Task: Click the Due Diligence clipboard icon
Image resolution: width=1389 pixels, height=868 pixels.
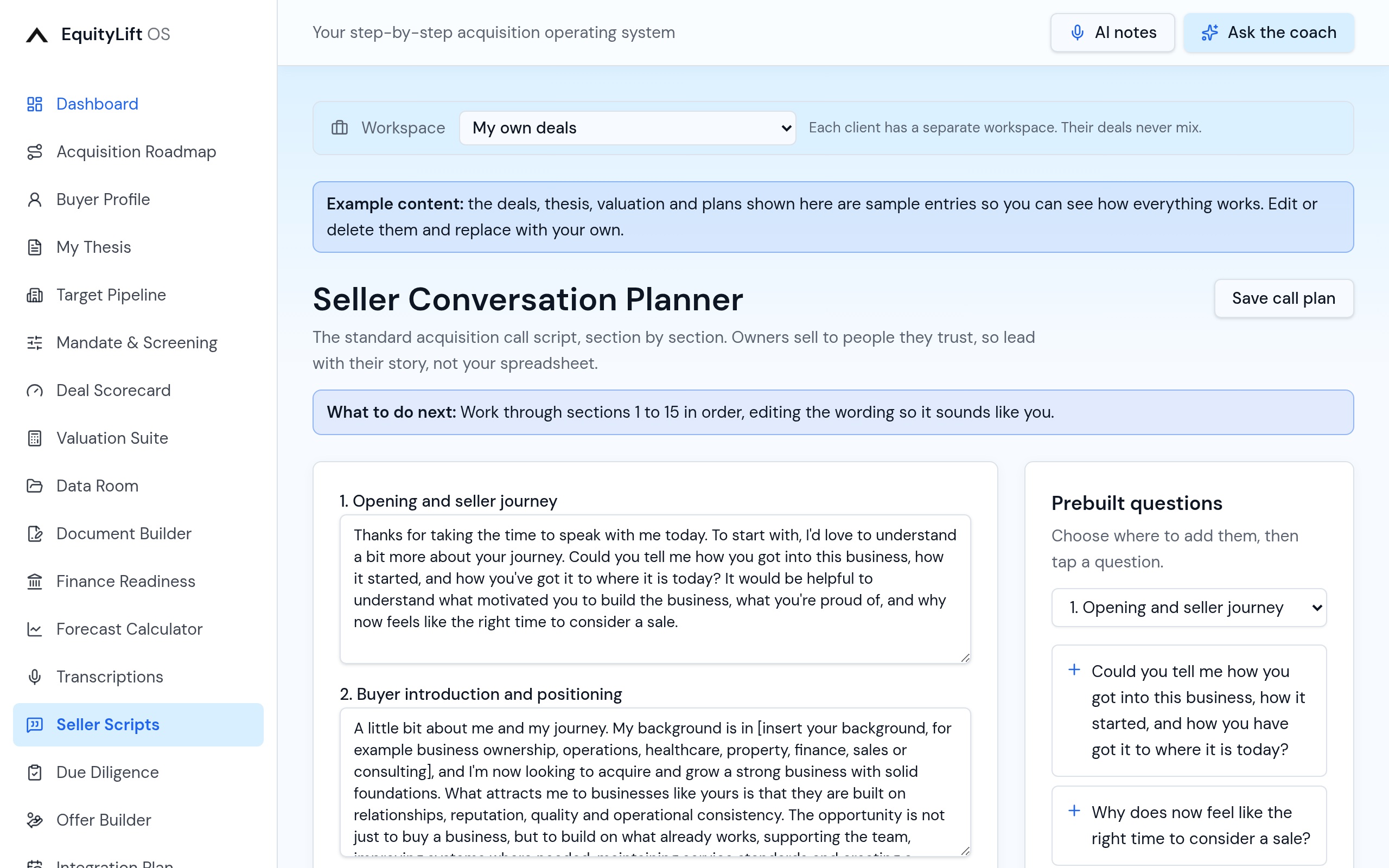Action: [34, 772]
